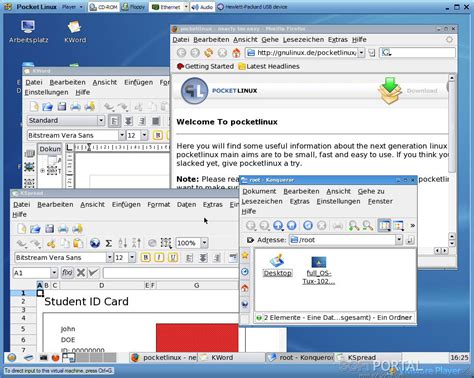The height and width of the screenshot is (378, 474).
Task: Click the Firefox stop loading icon
Action: pyautogui.click(x=222, y=53)
